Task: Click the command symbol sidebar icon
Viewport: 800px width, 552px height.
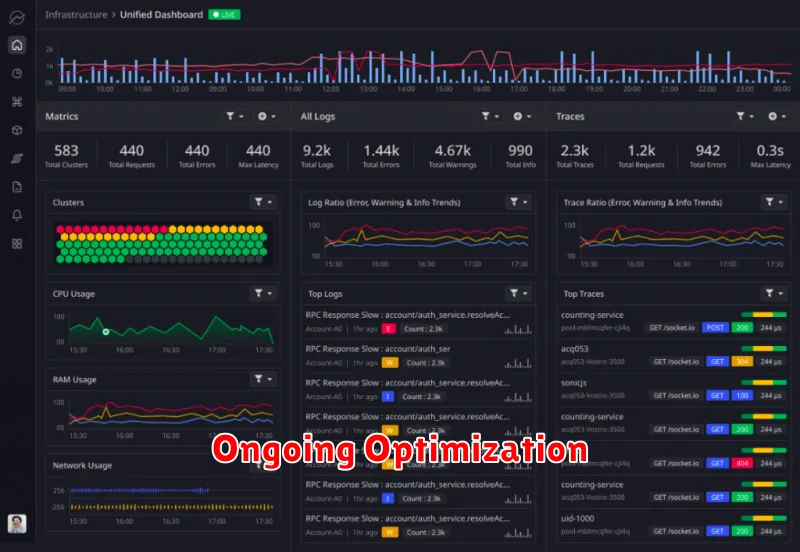Action: pos(16,101)
